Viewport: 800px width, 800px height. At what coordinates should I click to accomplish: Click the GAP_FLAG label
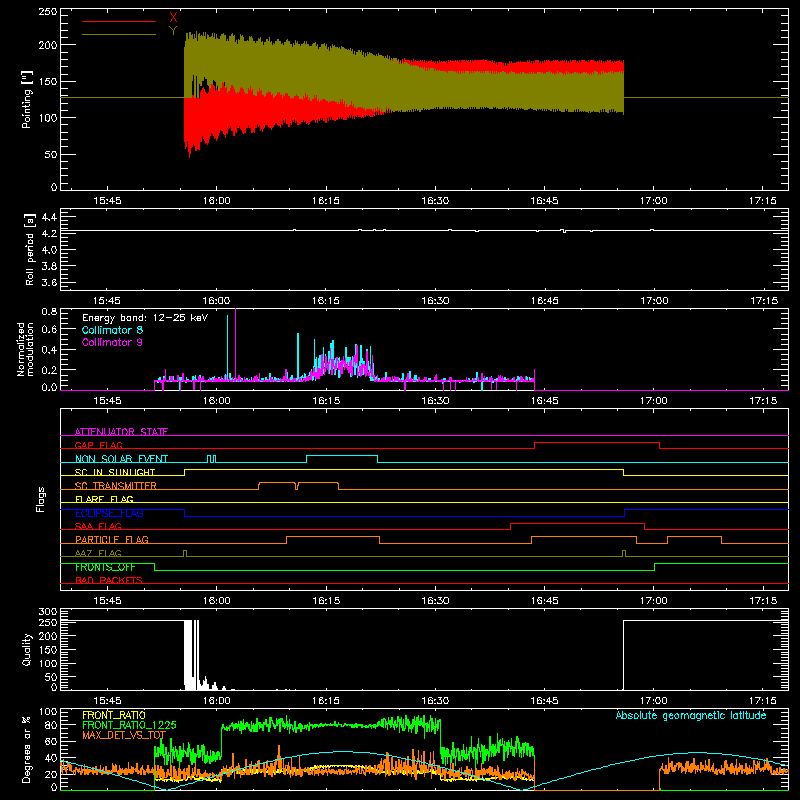click(x=98, y=445)
